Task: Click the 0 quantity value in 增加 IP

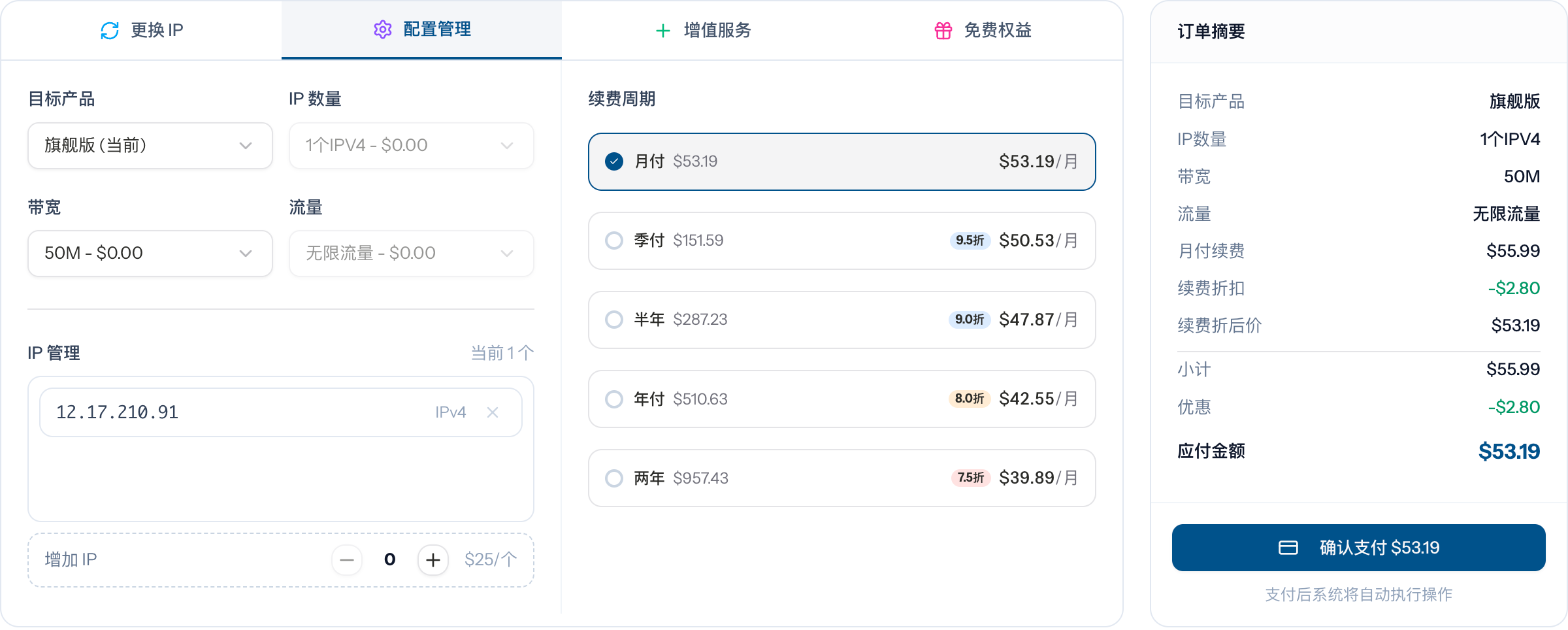Action: [x=390, y=560]
